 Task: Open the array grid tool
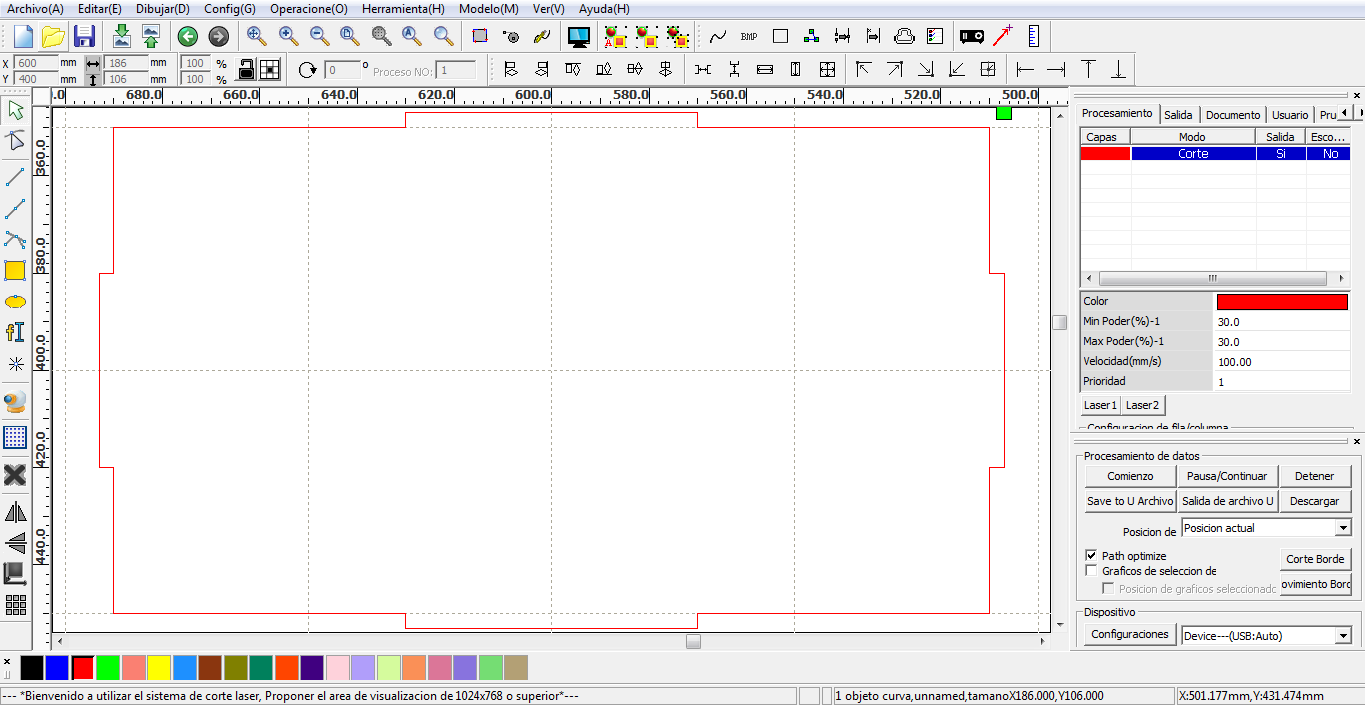click(15, 605)
